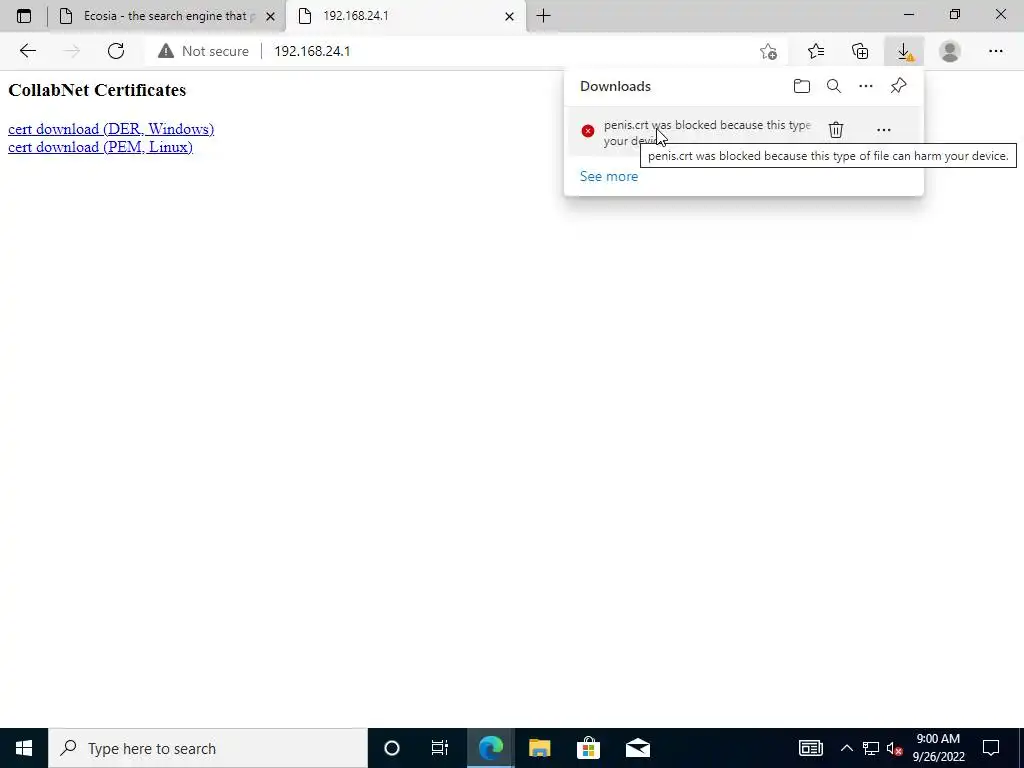Open Task View in taskbar
Image resolution: width=1024 pixels, height=768 pixels.
tap(440, 748)
